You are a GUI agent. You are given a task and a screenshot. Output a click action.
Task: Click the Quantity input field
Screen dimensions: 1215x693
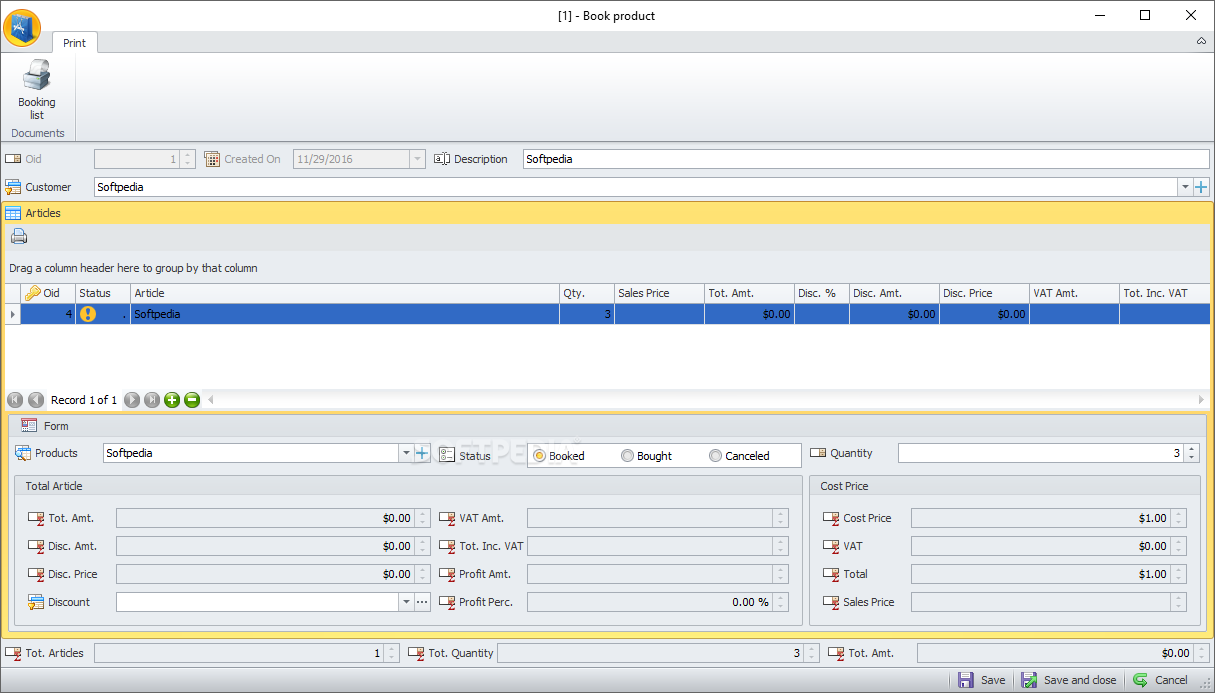(x=1041, y=453)
